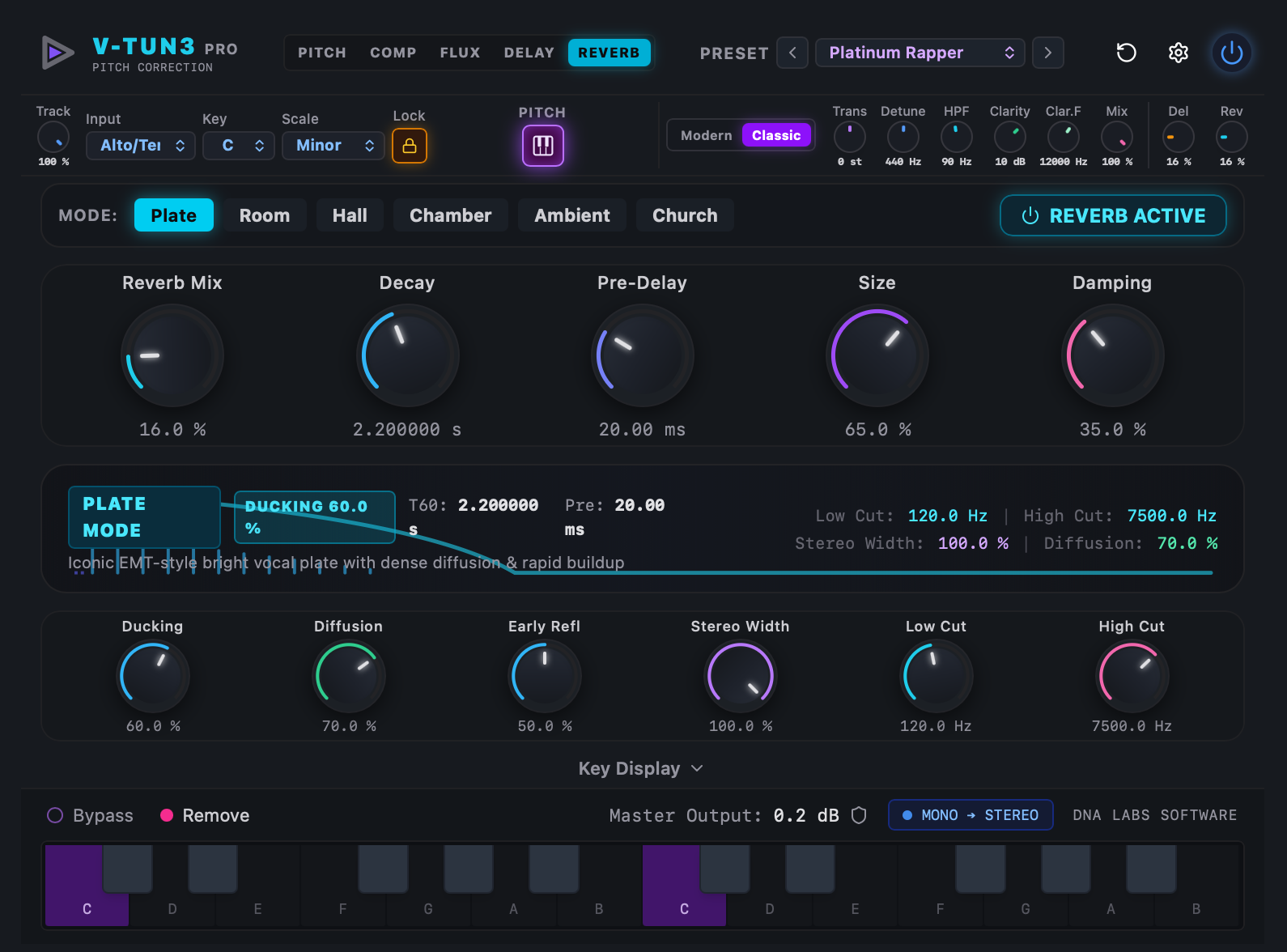
Task: Switch to the PITCH tab
Action: pos(322,53)
